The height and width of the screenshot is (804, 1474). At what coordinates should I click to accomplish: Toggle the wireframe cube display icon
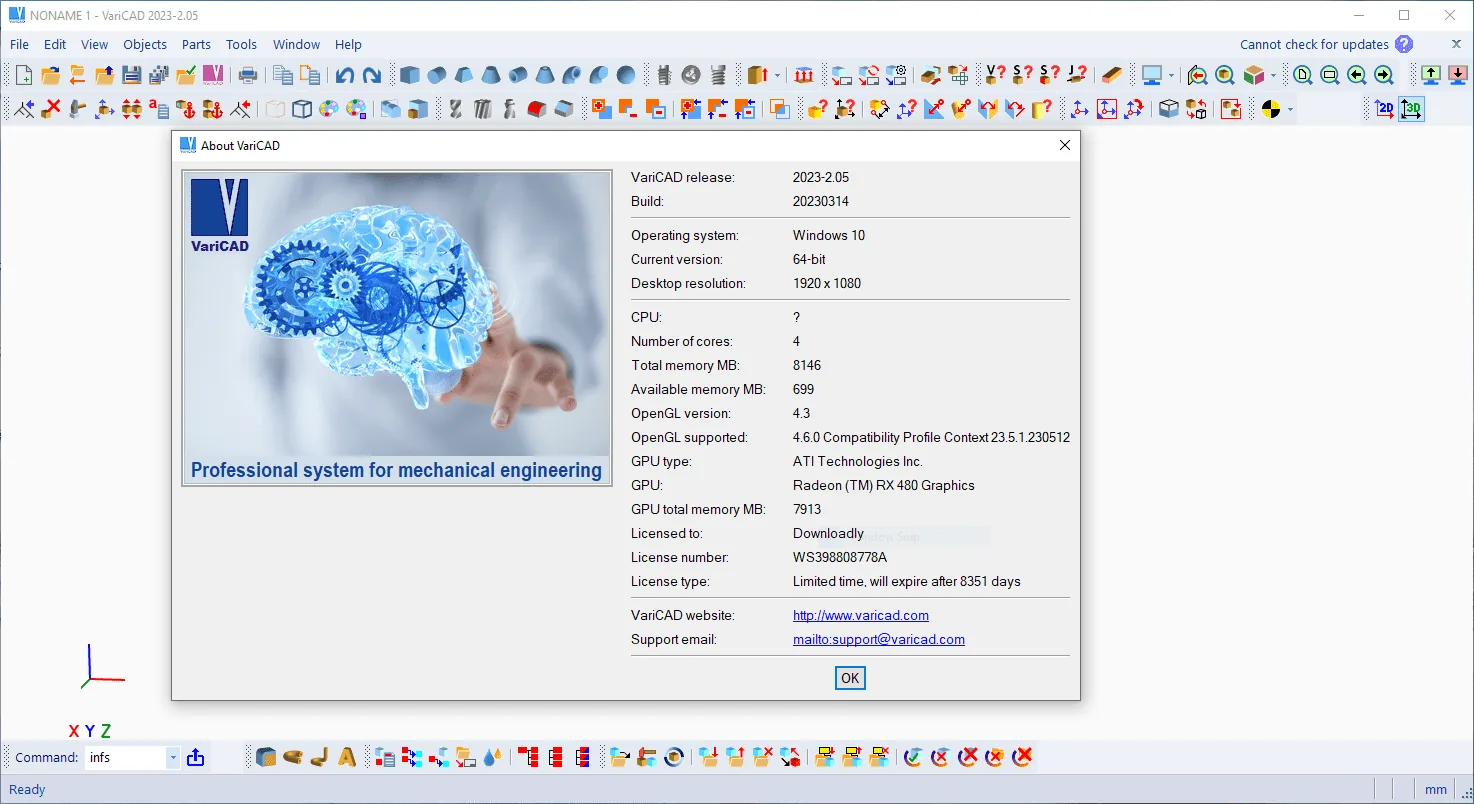pyautogui.click(x=302, y=109)
